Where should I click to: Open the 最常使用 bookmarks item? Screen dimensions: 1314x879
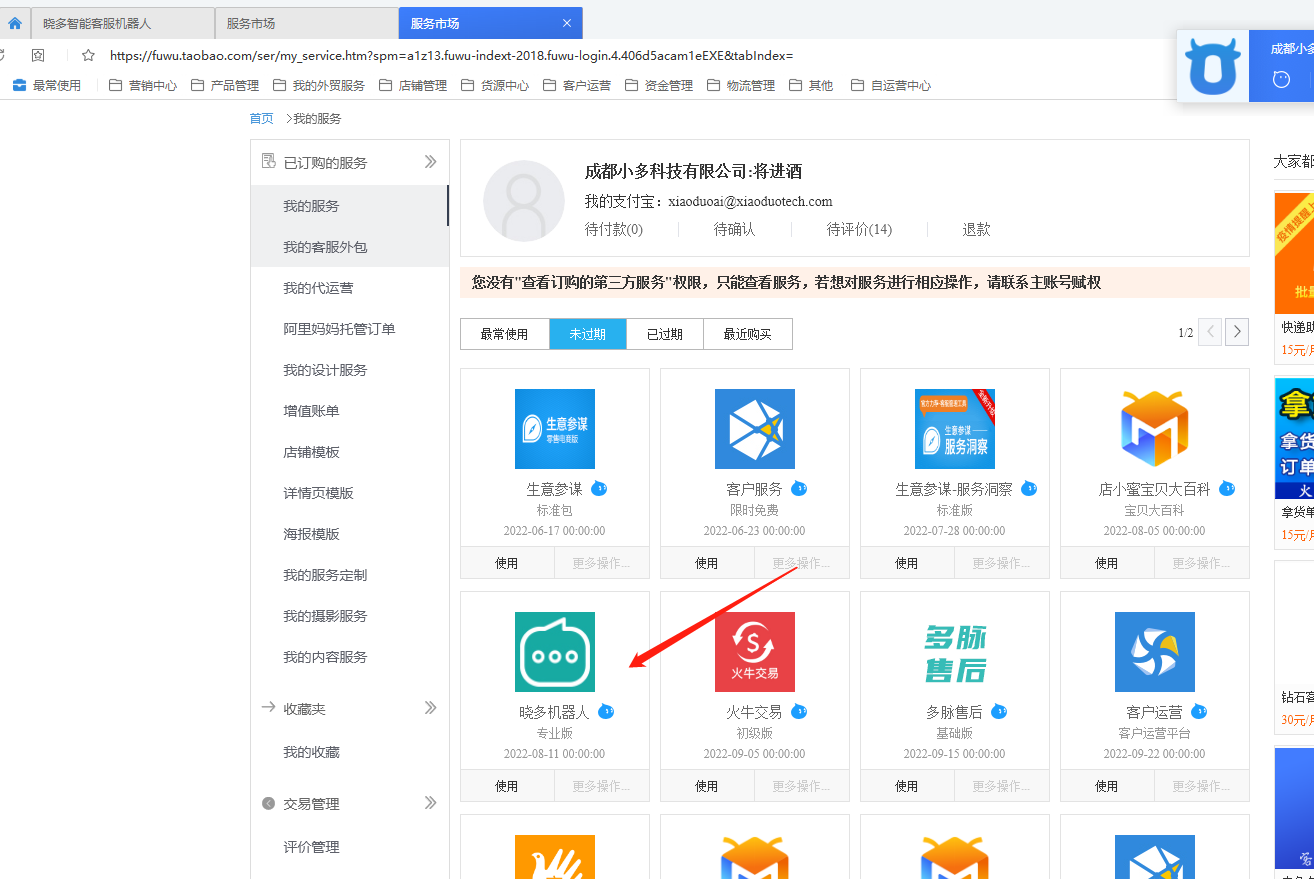point(47,86)
